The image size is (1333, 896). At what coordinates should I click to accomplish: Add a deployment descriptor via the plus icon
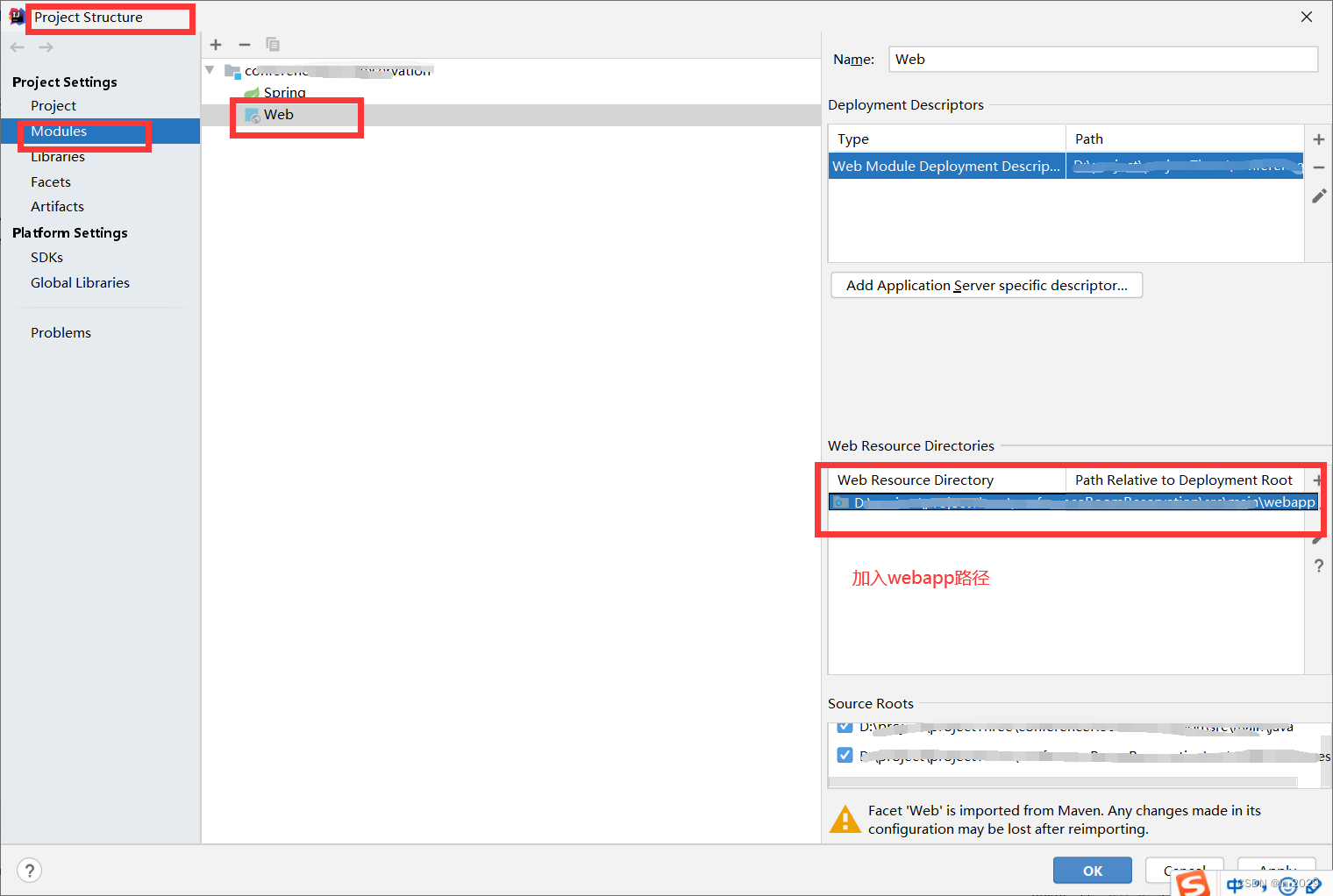click(x=1319, y=139)
